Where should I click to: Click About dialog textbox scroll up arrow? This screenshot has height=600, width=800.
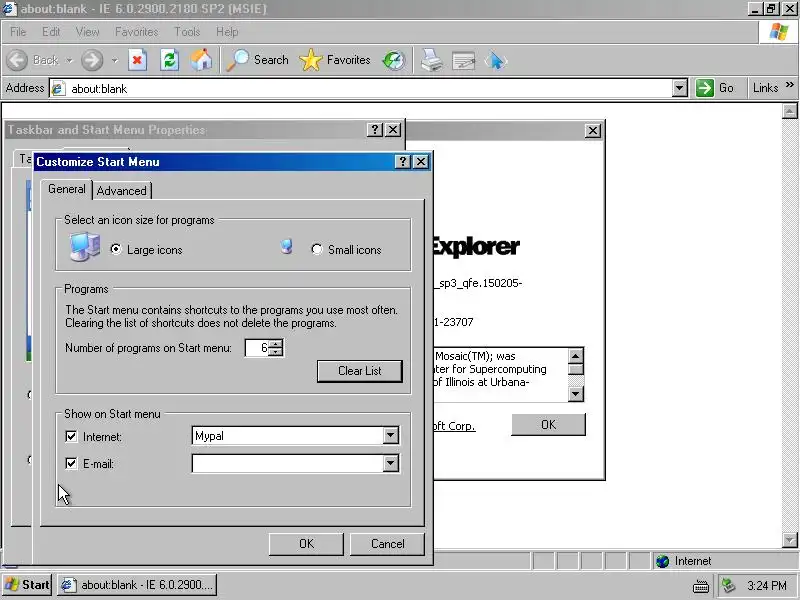tap(576, 356)
